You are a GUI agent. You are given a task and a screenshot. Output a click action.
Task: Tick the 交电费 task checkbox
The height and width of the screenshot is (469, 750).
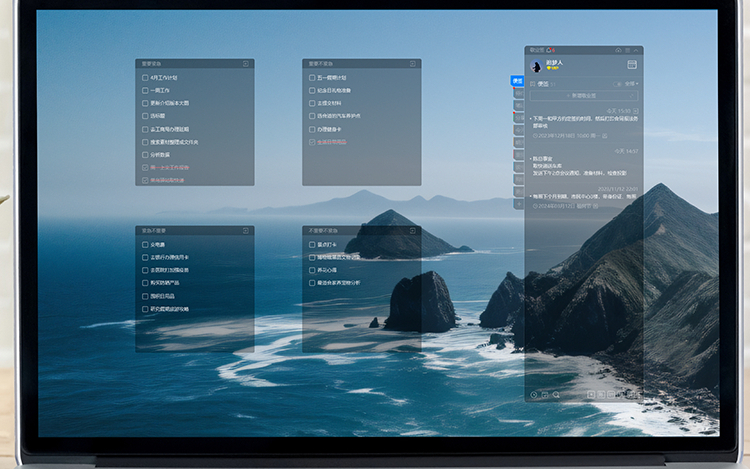click(x=145, y=244)
